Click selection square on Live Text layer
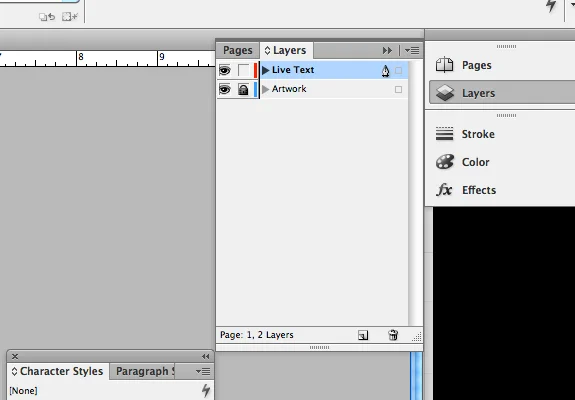Image resolution: width=575 pixels, height=400 pixels. point(399,71)
